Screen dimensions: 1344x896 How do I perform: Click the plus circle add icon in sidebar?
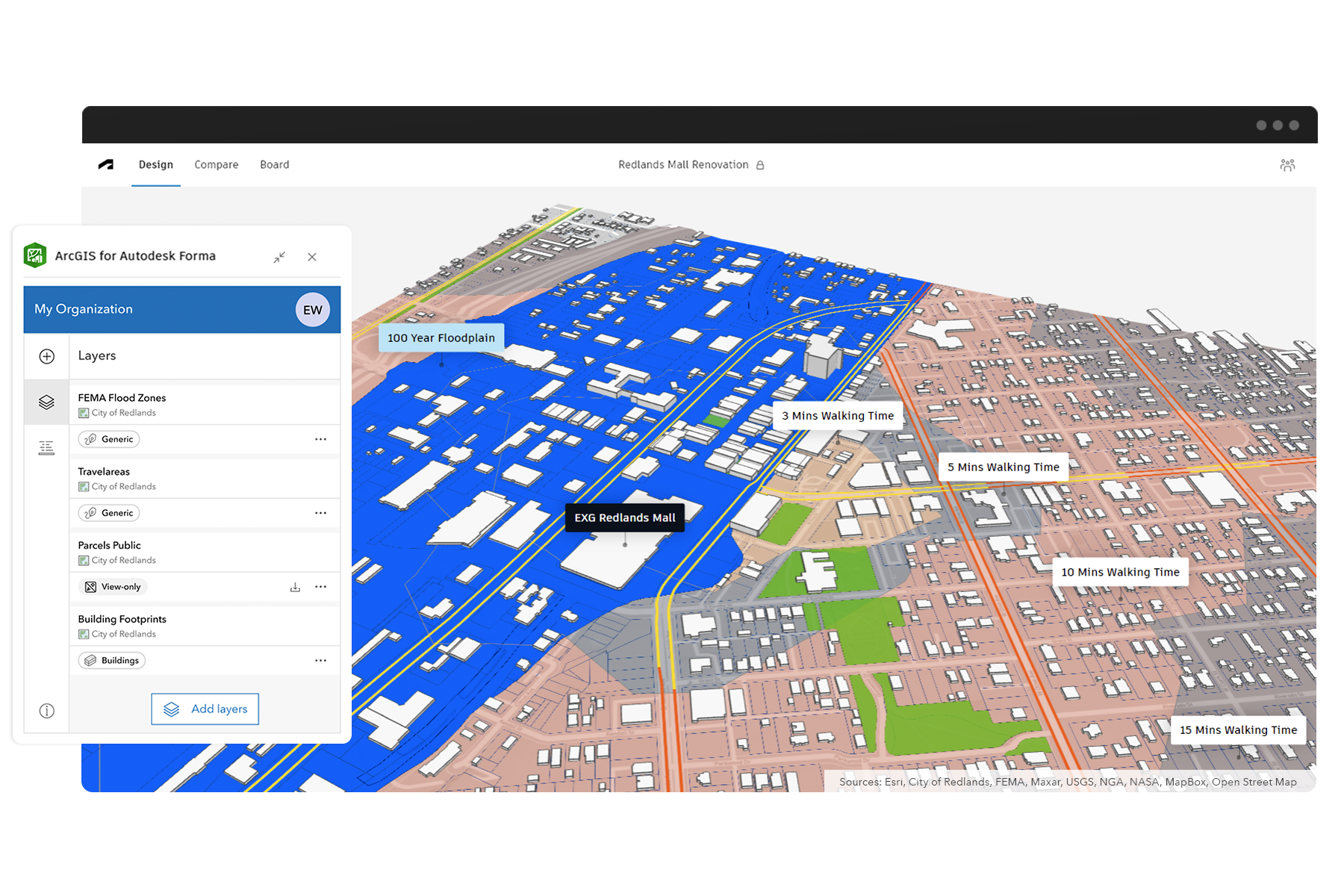(46, 356)
